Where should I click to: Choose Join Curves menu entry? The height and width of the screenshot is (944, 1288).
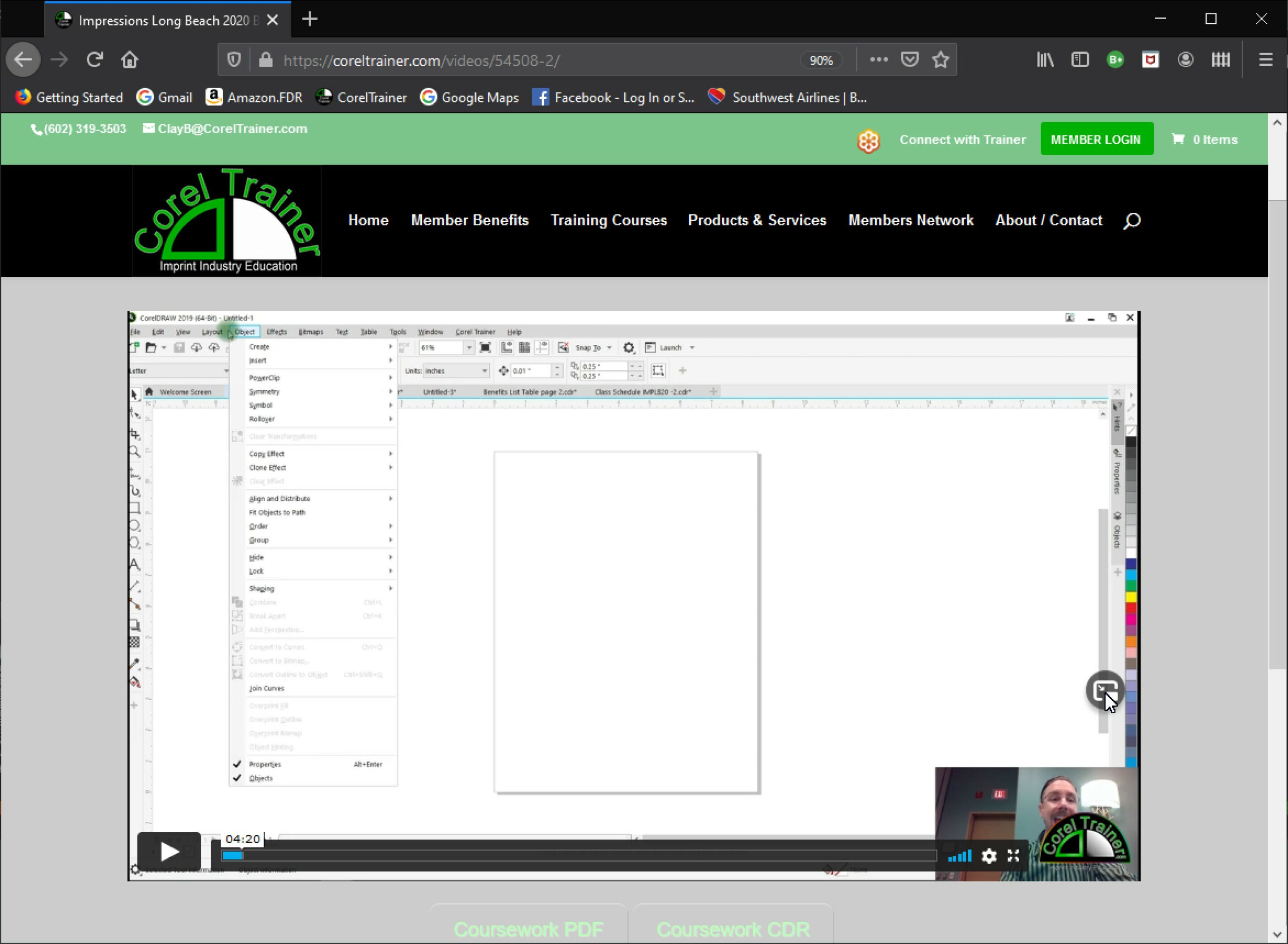[313, 689]
